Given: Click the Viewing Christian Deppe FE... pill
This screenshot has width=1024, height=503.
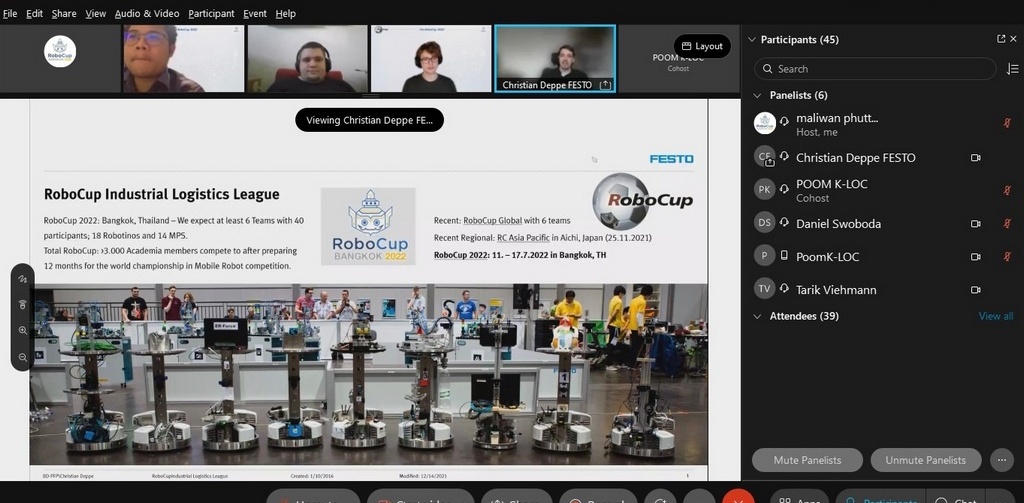Looking at the screenshot, I should 369,120.
